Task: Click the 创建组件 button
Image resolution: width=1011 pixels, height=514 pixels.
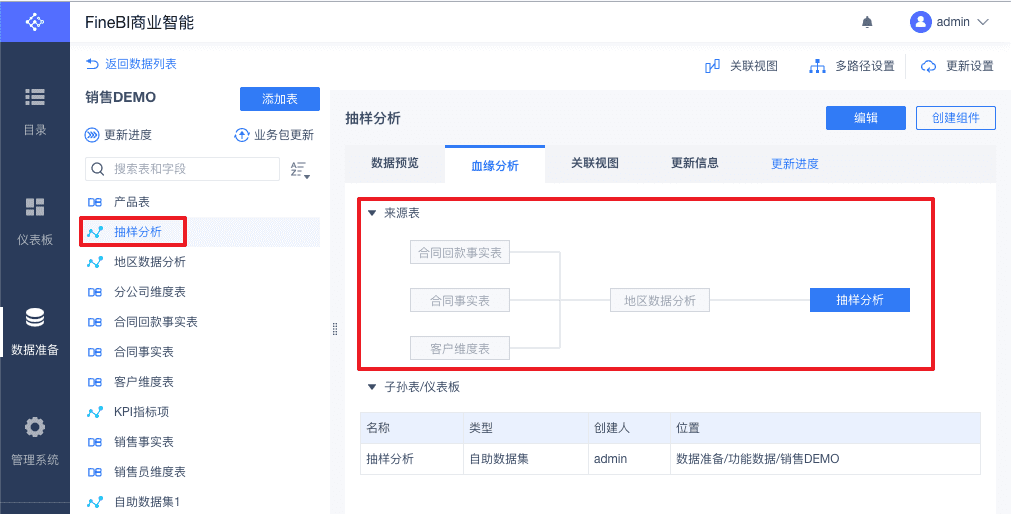Action: coord(955,118)
